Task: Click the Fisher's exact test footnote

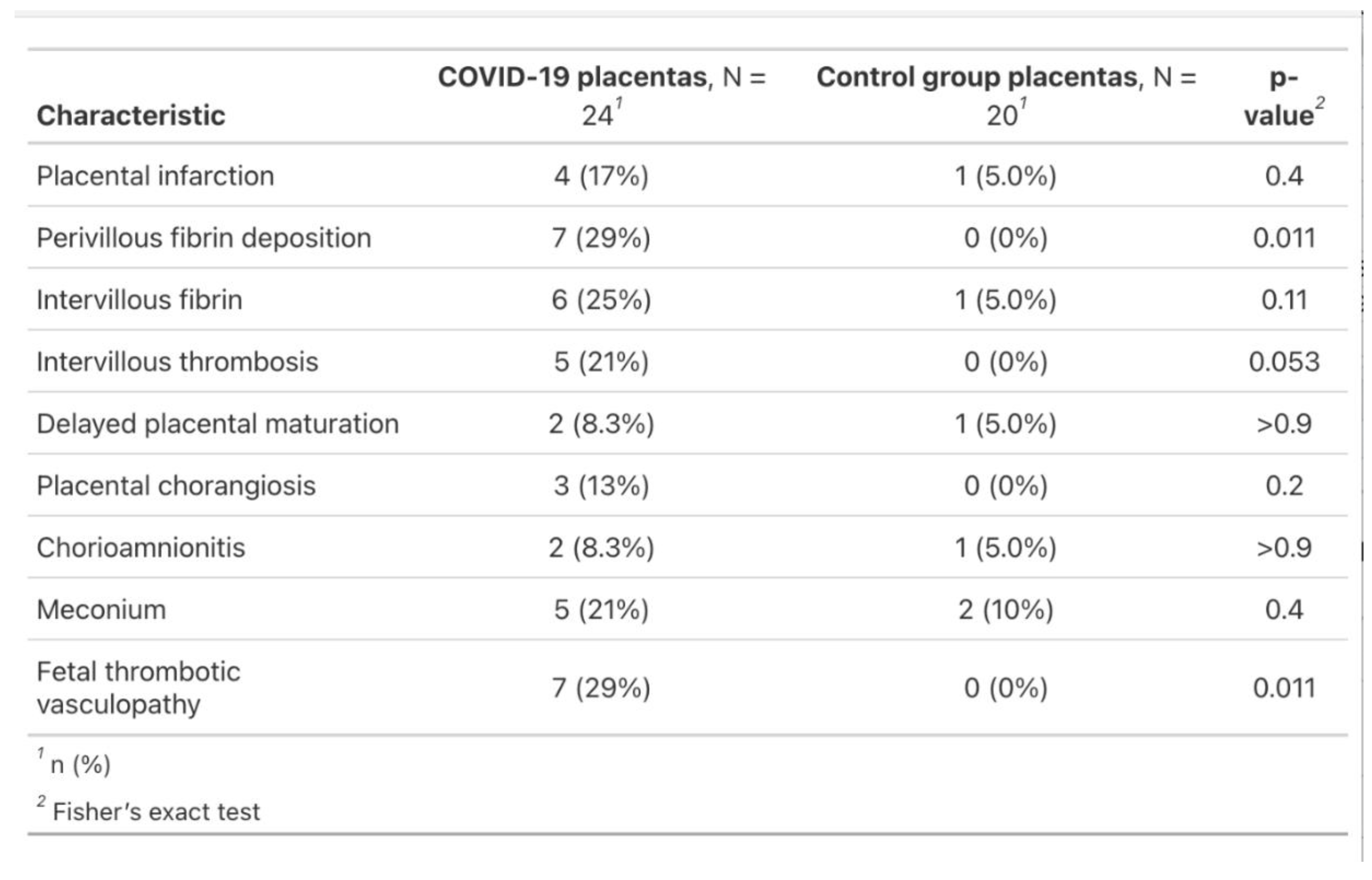Action: [156, 812]
